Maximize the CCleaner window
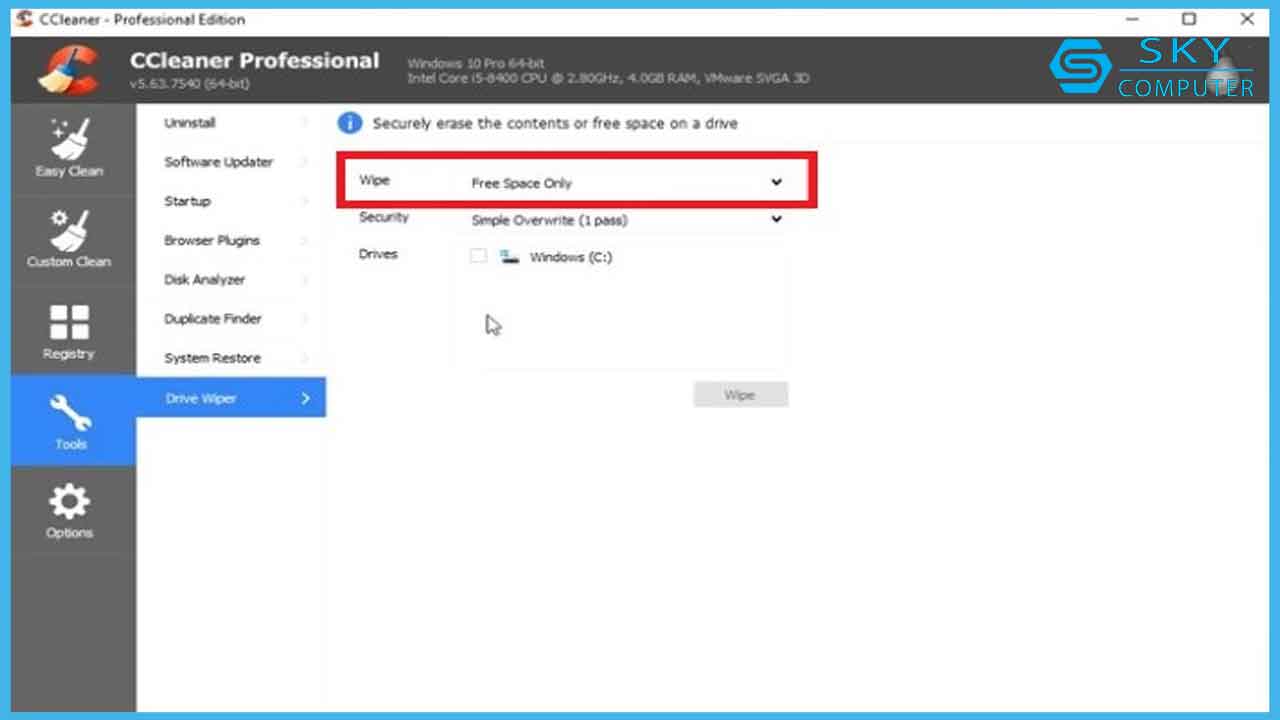The height and width of the screenshot is (720, 1280). point(1189,19)
